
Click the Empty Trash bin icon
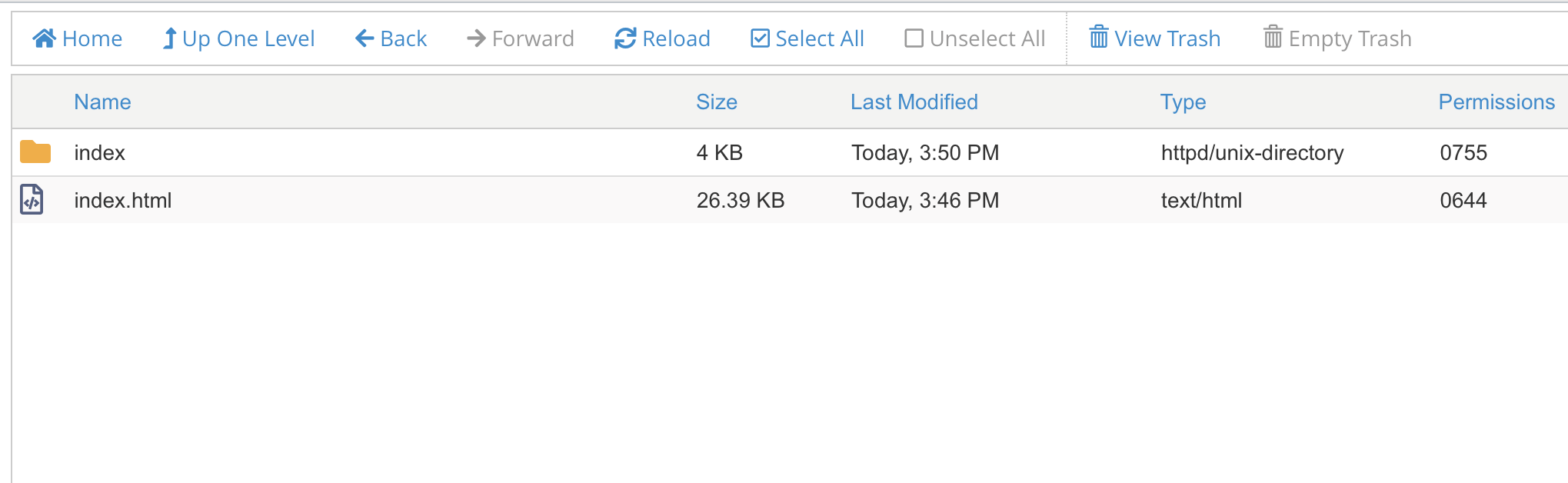(x=1273, y=36)
